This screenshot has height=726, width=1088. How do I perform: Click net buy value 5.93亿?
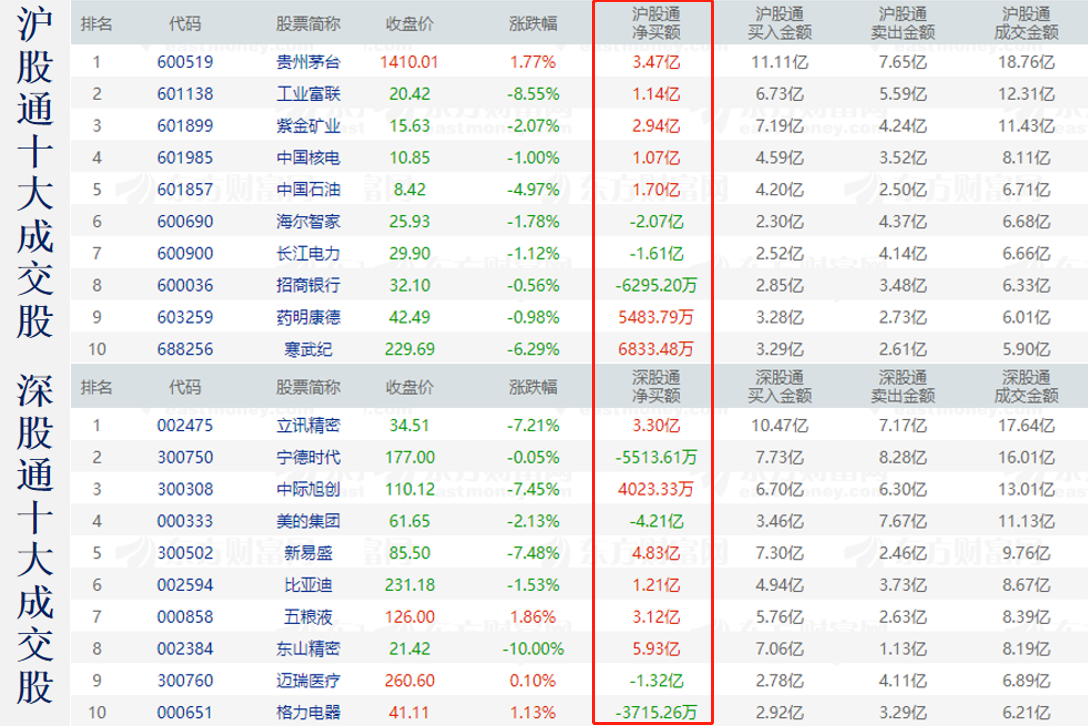[x=656, y=649]
